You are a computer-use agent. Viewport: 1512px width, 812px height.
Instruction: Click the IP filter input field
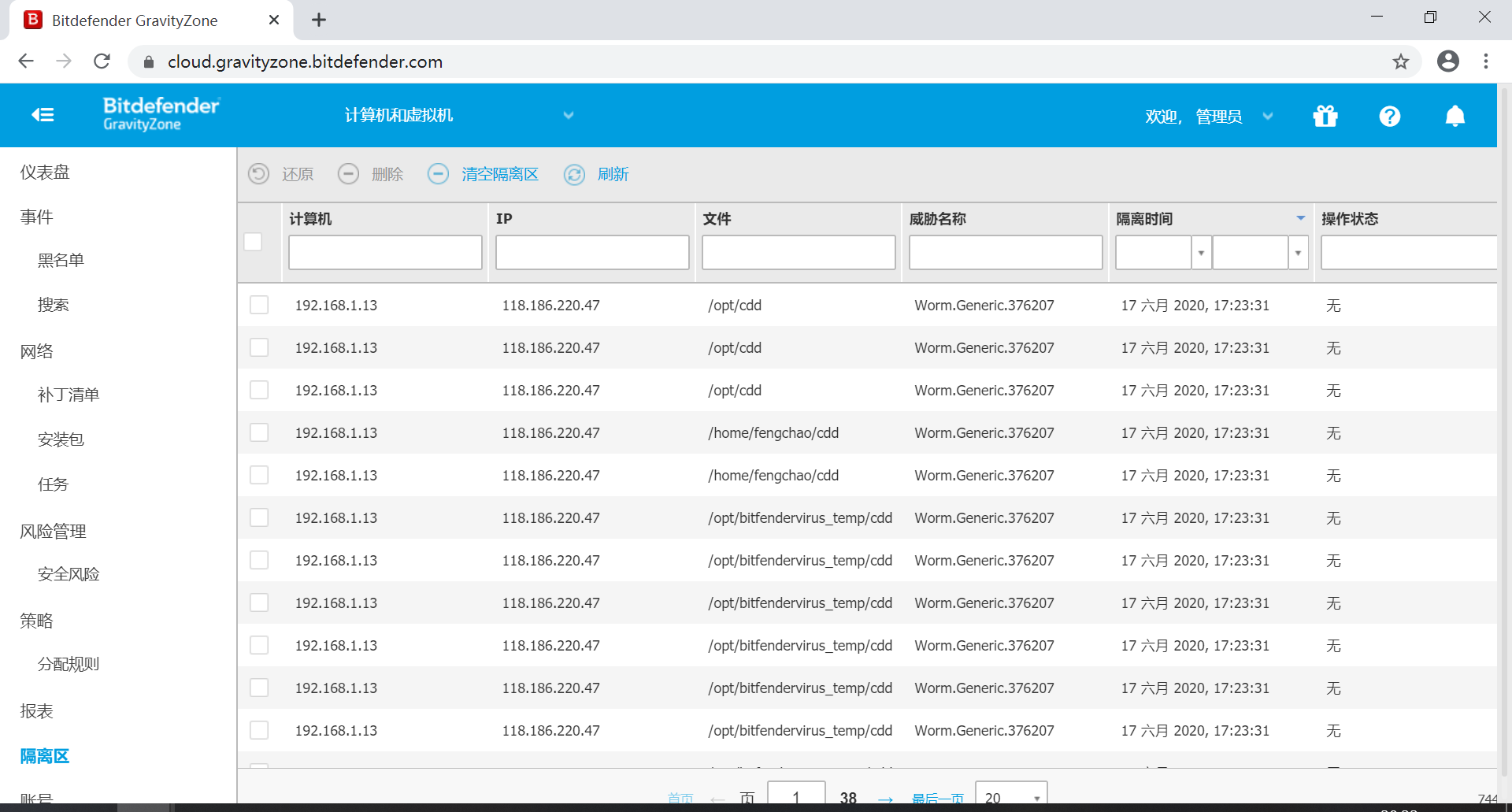tap(592, 253)
